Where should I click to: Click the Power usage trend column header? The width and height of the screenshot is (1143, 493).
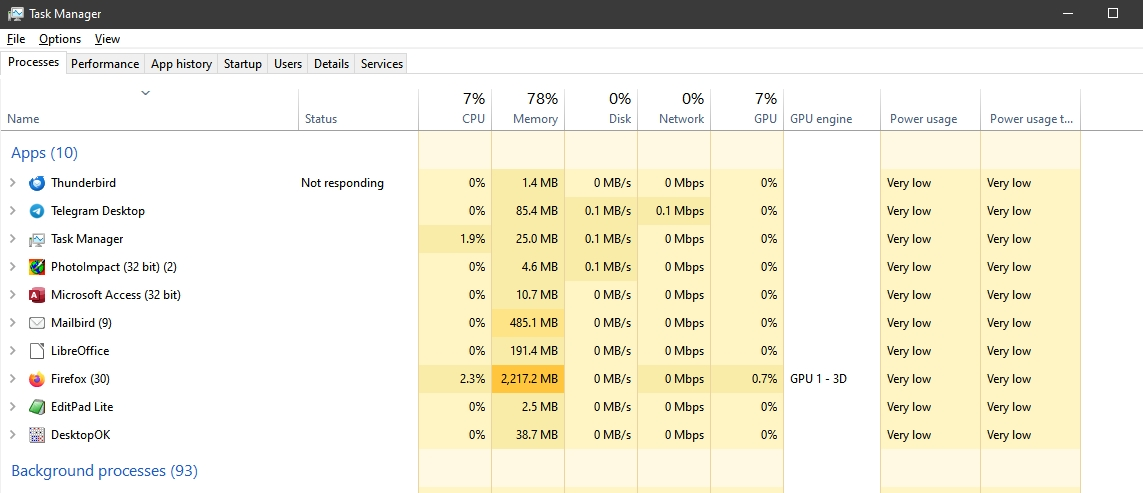pyautogui.click(x=1031, y=109)
